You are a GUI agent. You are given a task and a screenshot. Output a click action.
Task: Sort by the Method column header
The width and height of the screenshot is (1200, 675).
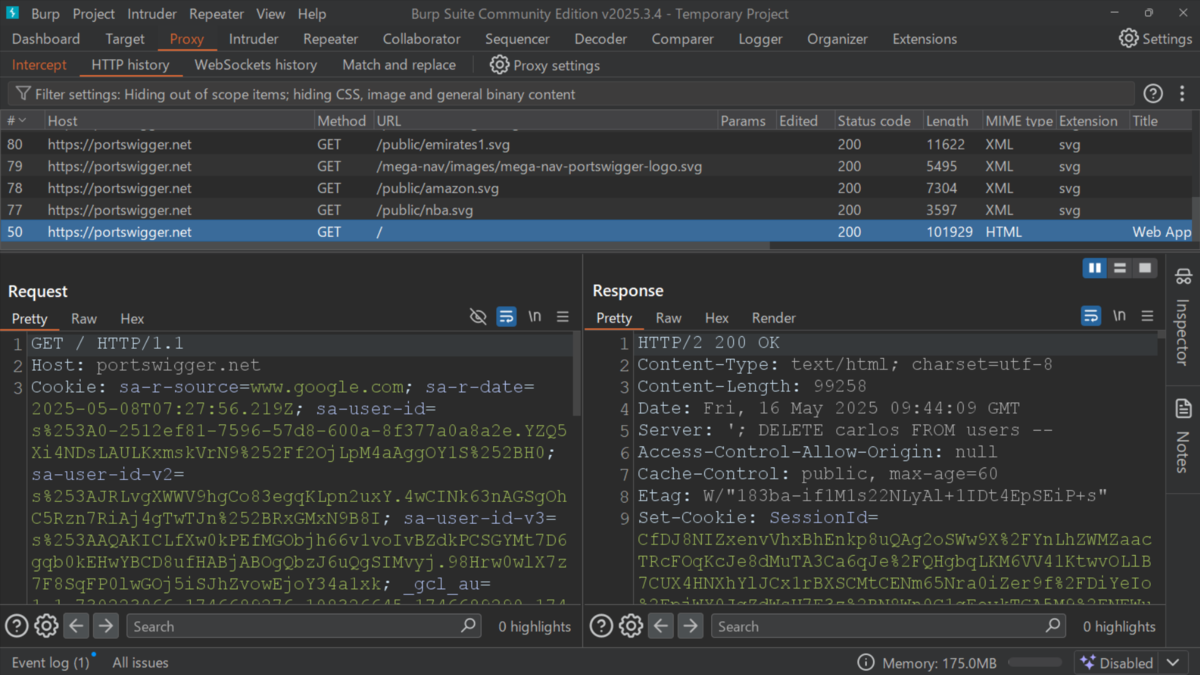pyautogui.click(x=342, y=121)
